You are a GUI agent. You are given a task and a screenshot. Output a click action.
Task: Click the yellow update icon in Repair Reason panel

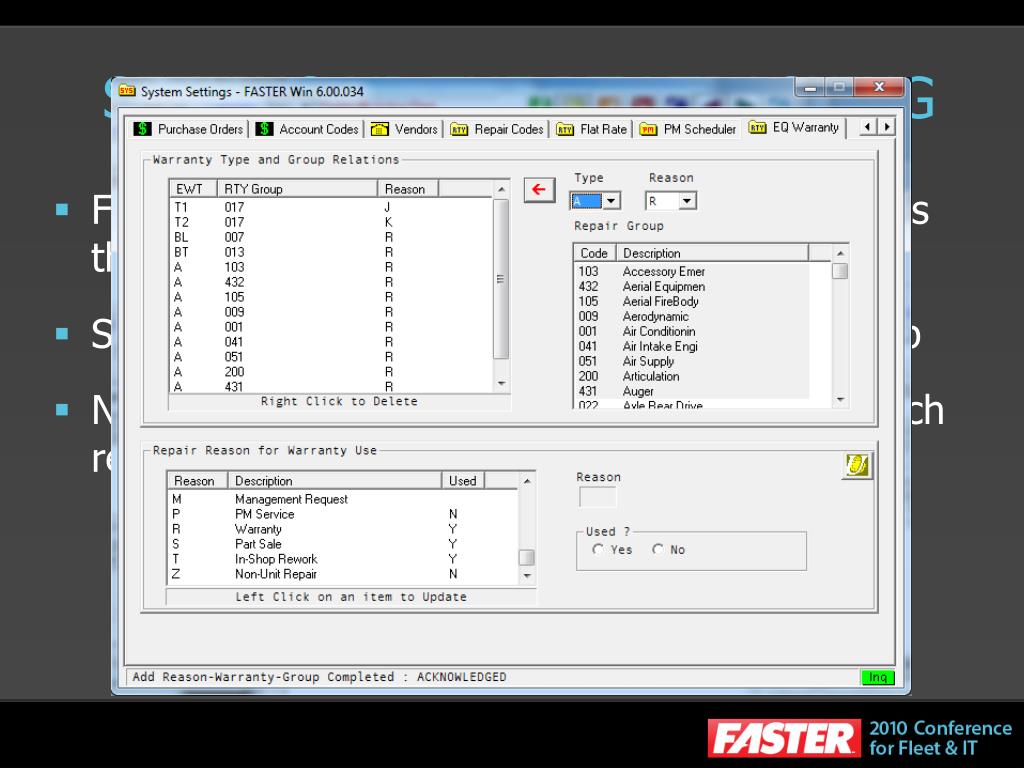[x=856, y=465]
